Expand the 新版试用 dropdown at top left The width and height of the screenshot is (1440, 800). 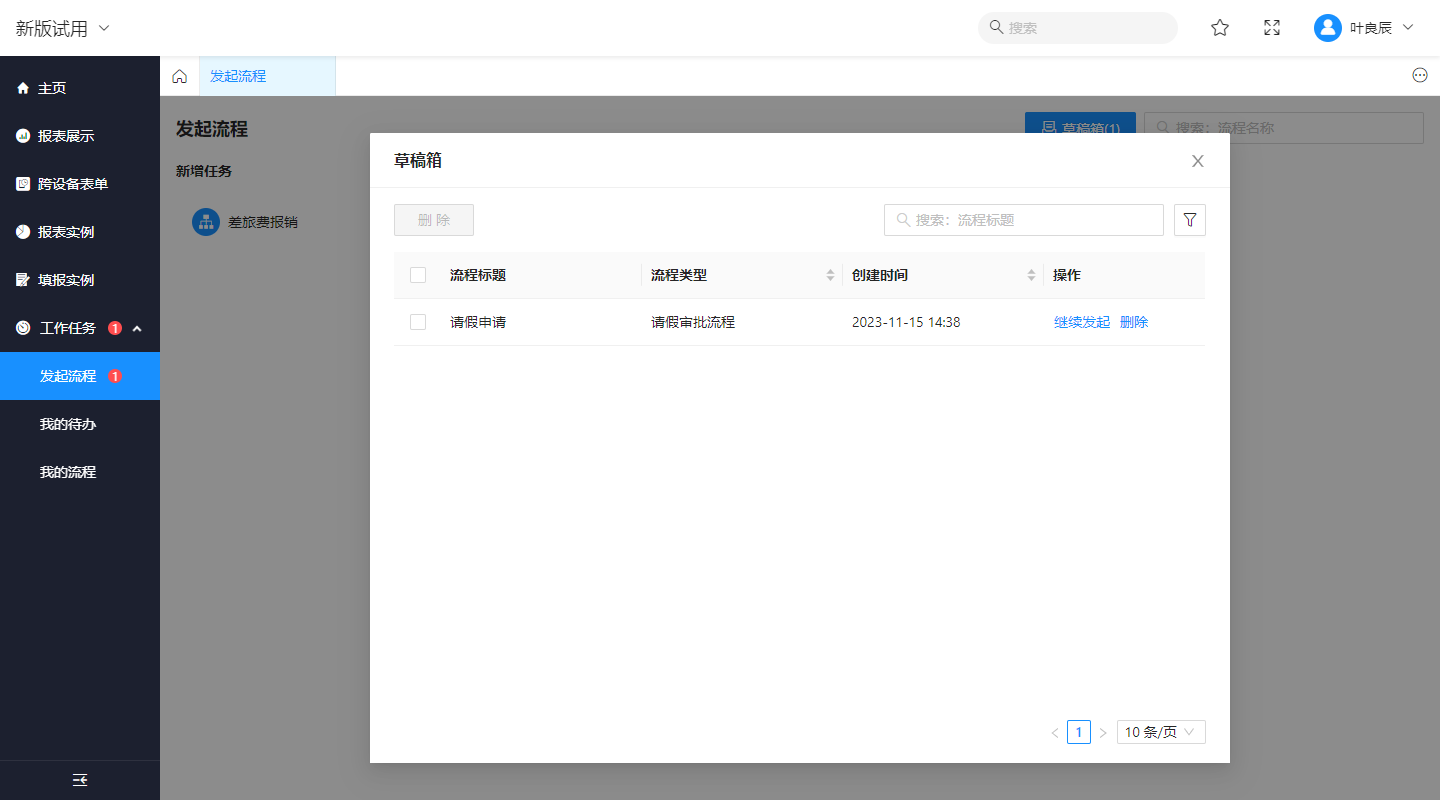[x=62, y=28]
